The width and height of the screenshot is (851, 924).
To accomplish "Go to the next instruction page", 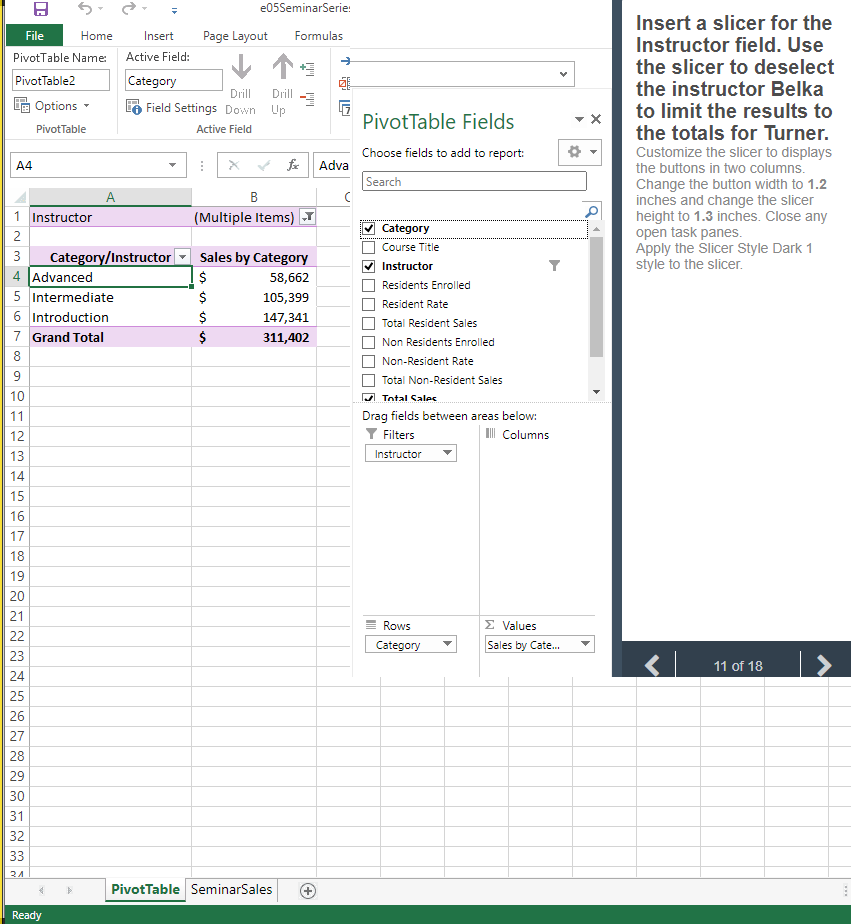I will tap(824, 664).
